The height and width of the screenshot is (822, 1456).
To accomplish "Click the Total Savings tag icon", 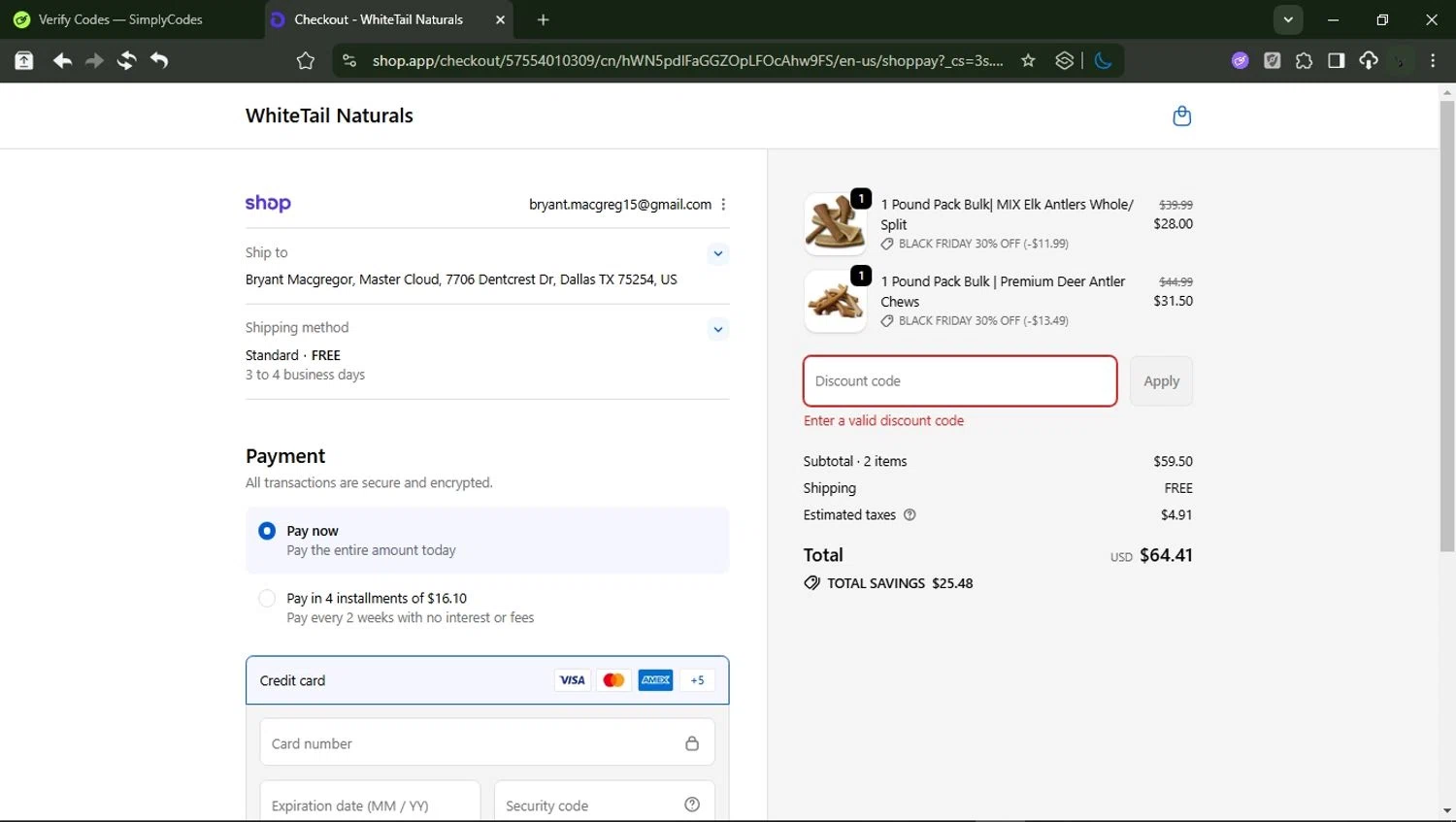I will click(811, 583).
